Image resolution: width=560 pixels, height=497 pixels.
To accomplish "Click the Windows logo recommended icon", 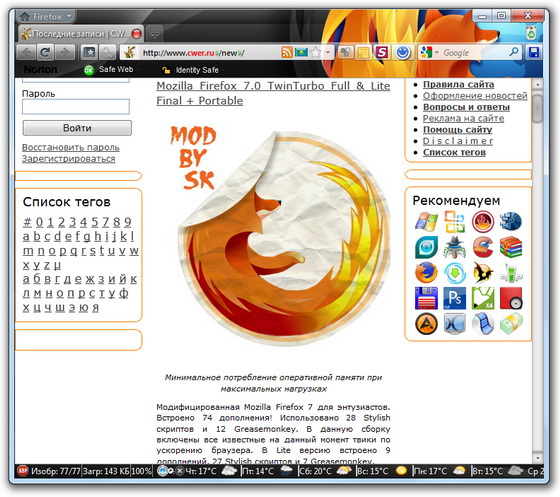I will coord(426,221).
